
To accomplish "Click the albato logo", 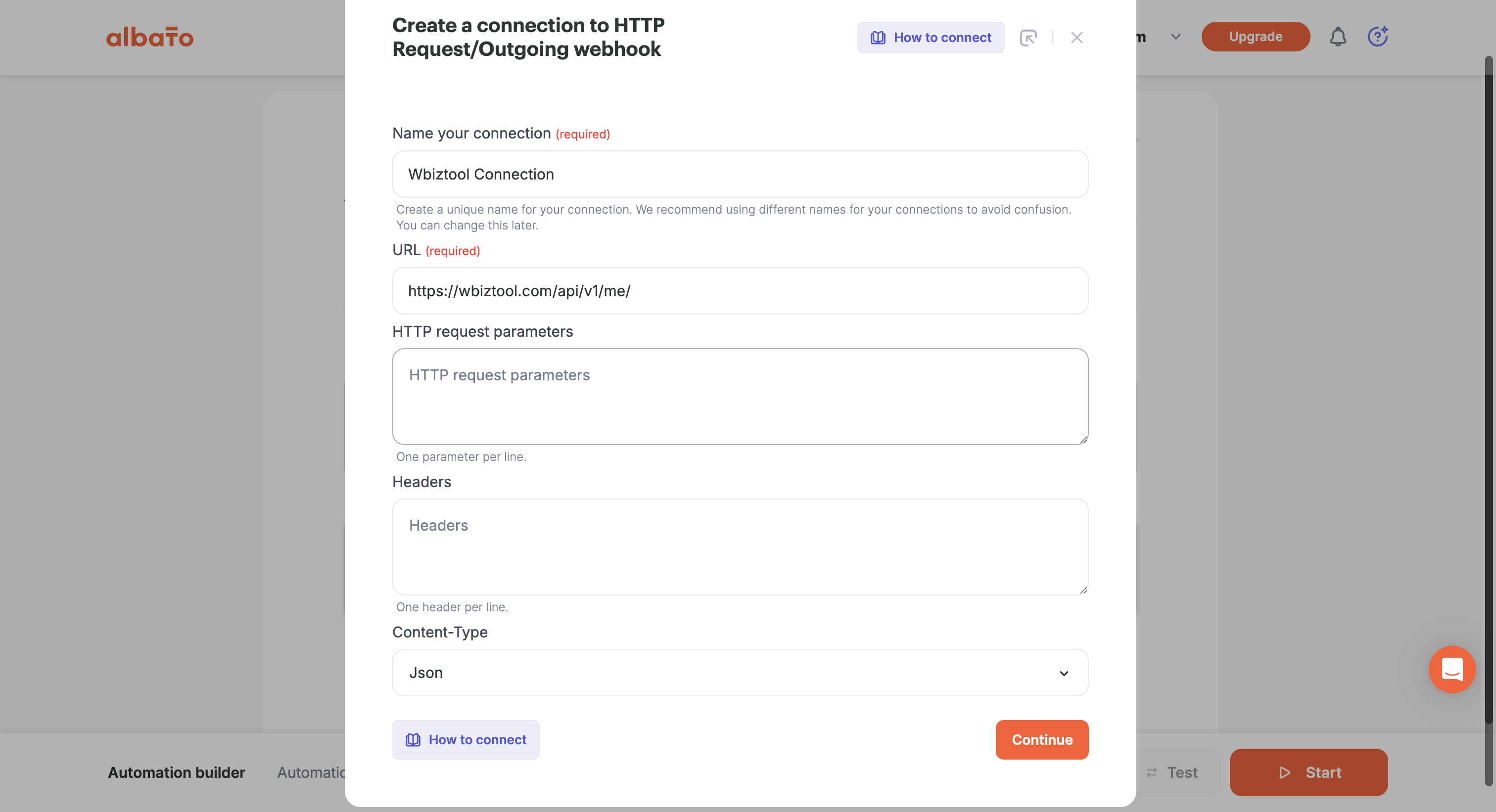I will tap(149, 37).
